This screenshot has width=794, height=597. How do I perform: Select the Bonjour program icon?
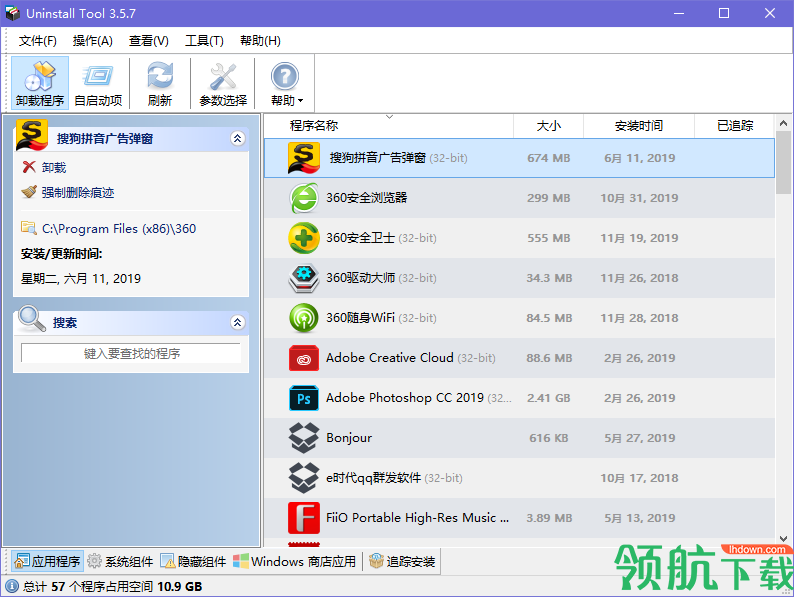[304, 438]
